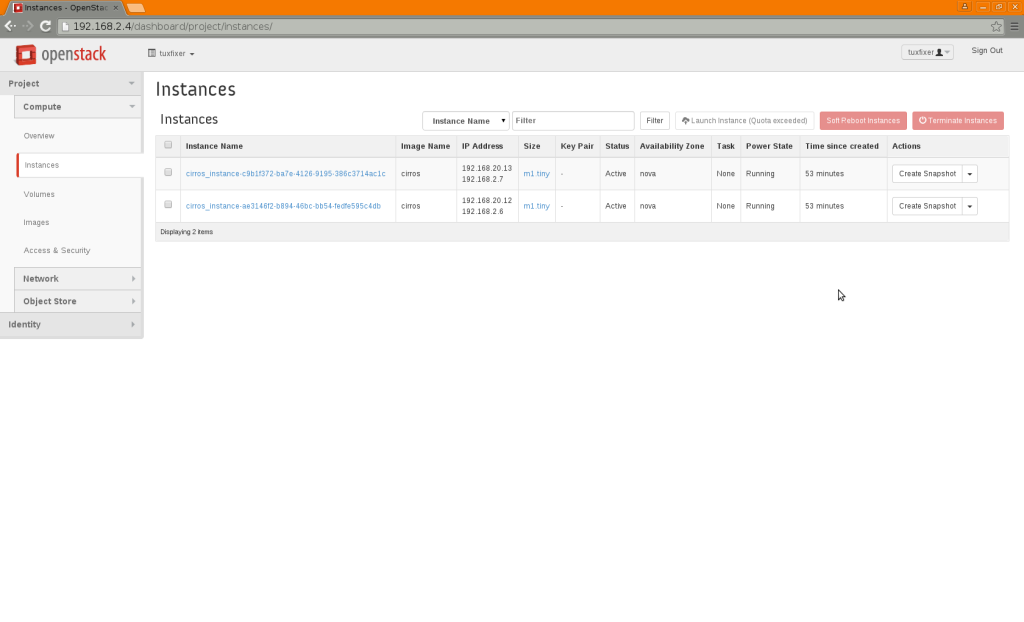Open the tuxfixer project switcher menu
This screenshot has width=1024, height=622.
(x=173, y=53)
